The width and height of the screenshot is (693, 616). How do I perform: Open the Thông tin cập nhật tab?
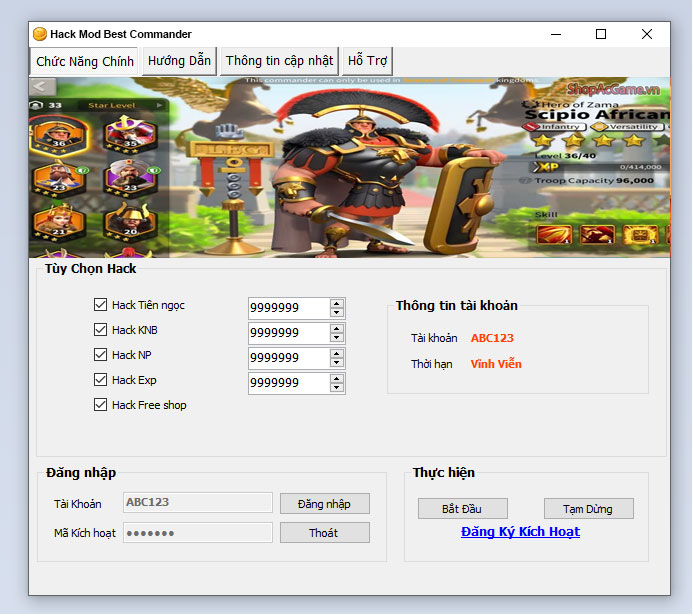click(x=279, y=61)
